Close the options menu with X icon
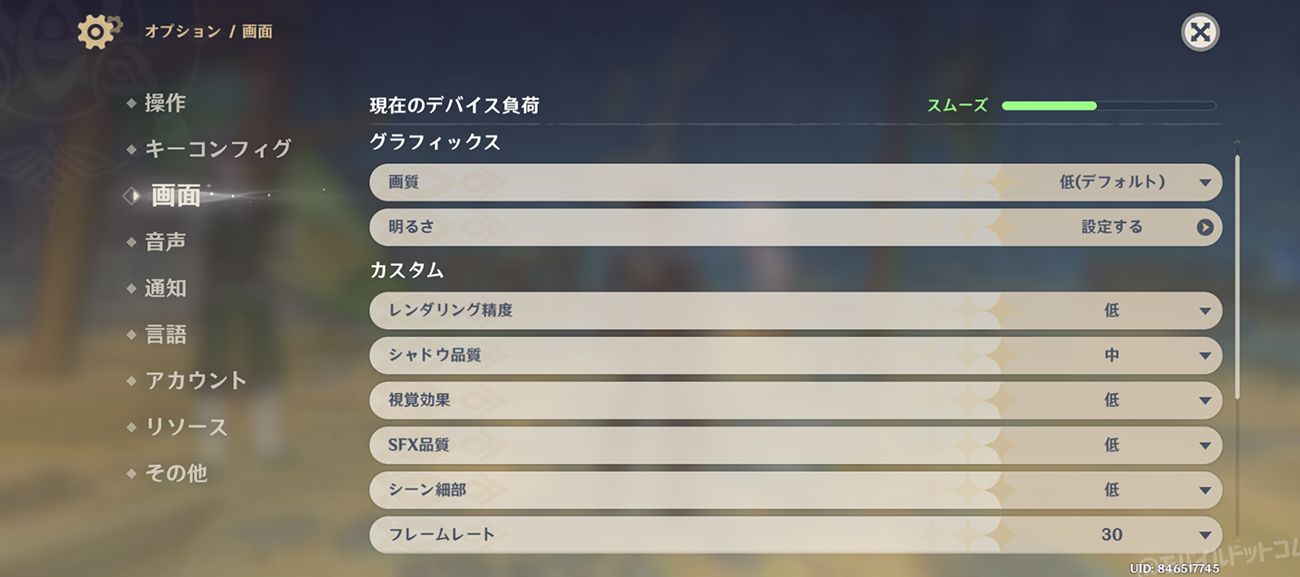 tap(1200, 33)
